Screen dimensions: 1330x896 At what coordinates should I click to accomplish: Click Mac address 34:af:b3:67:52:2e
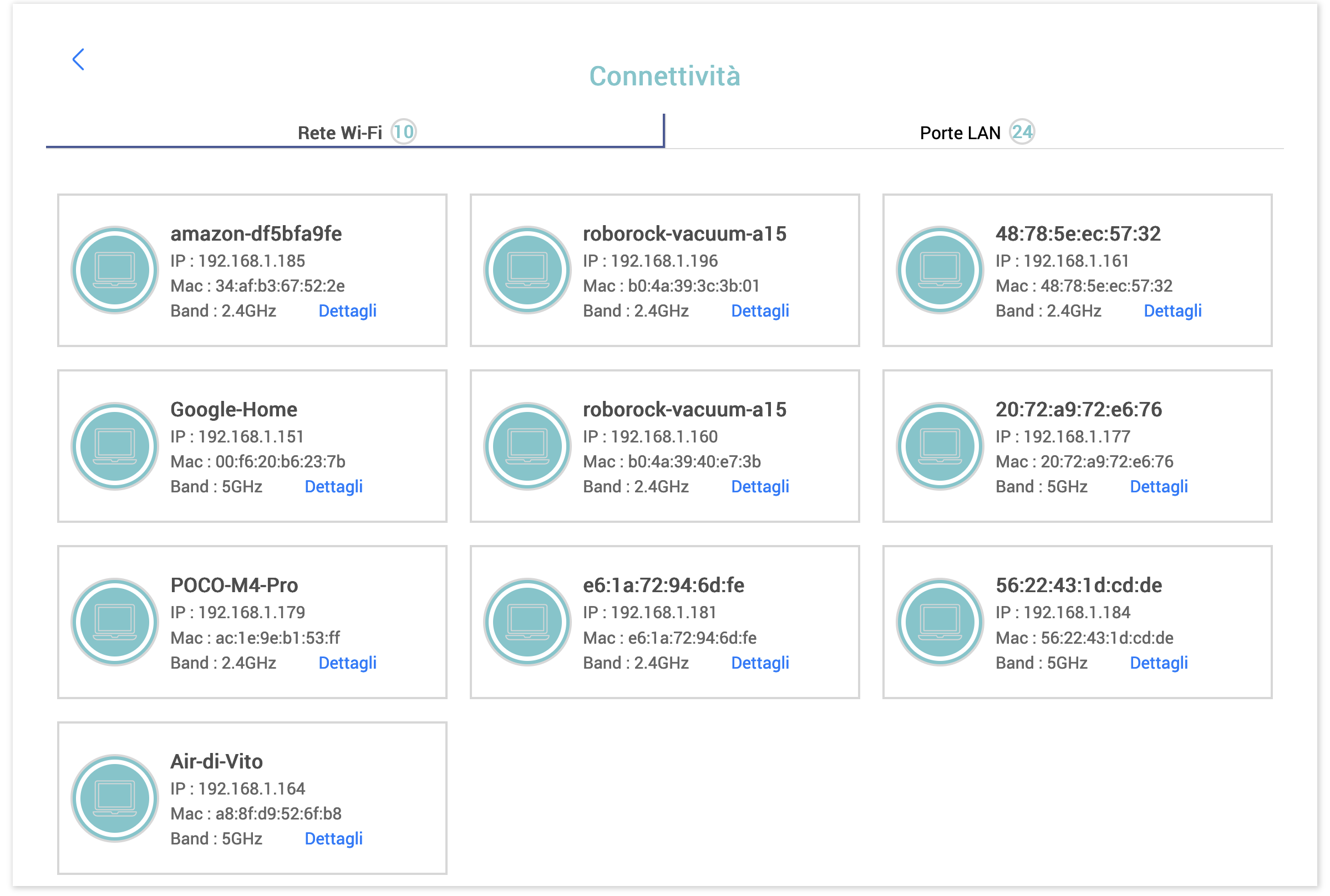click(280, 286)
